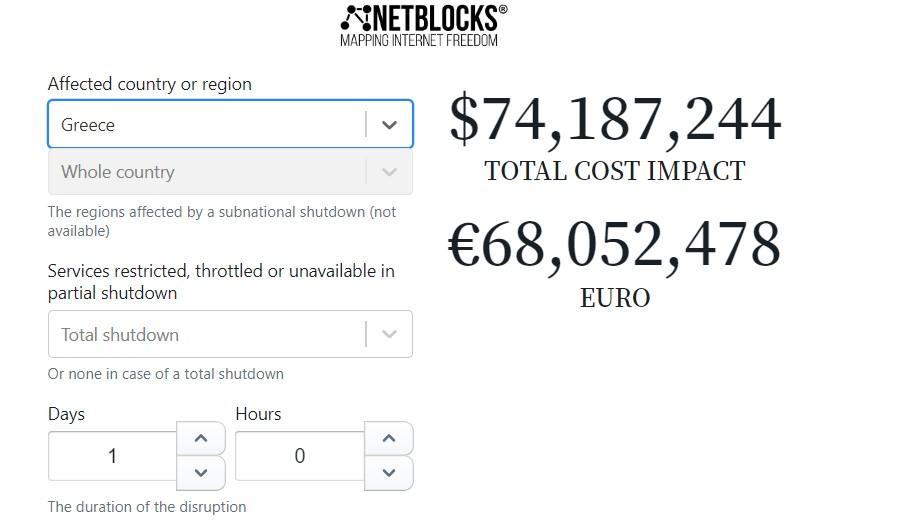Viewport: 903px width, 527px height.
Task: Expand the Whole country region chevron
Action: pyautogui.click(x=389, y=172)
